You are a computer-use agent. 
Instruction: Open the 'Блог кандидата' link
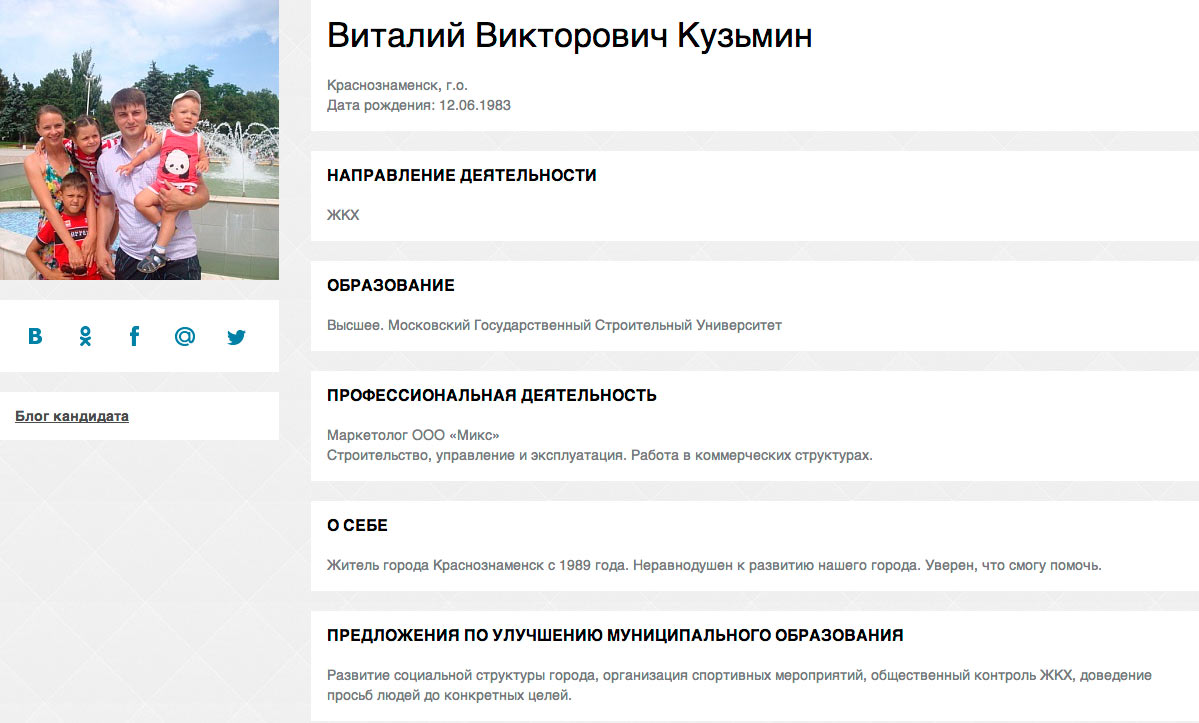[72, 416]
